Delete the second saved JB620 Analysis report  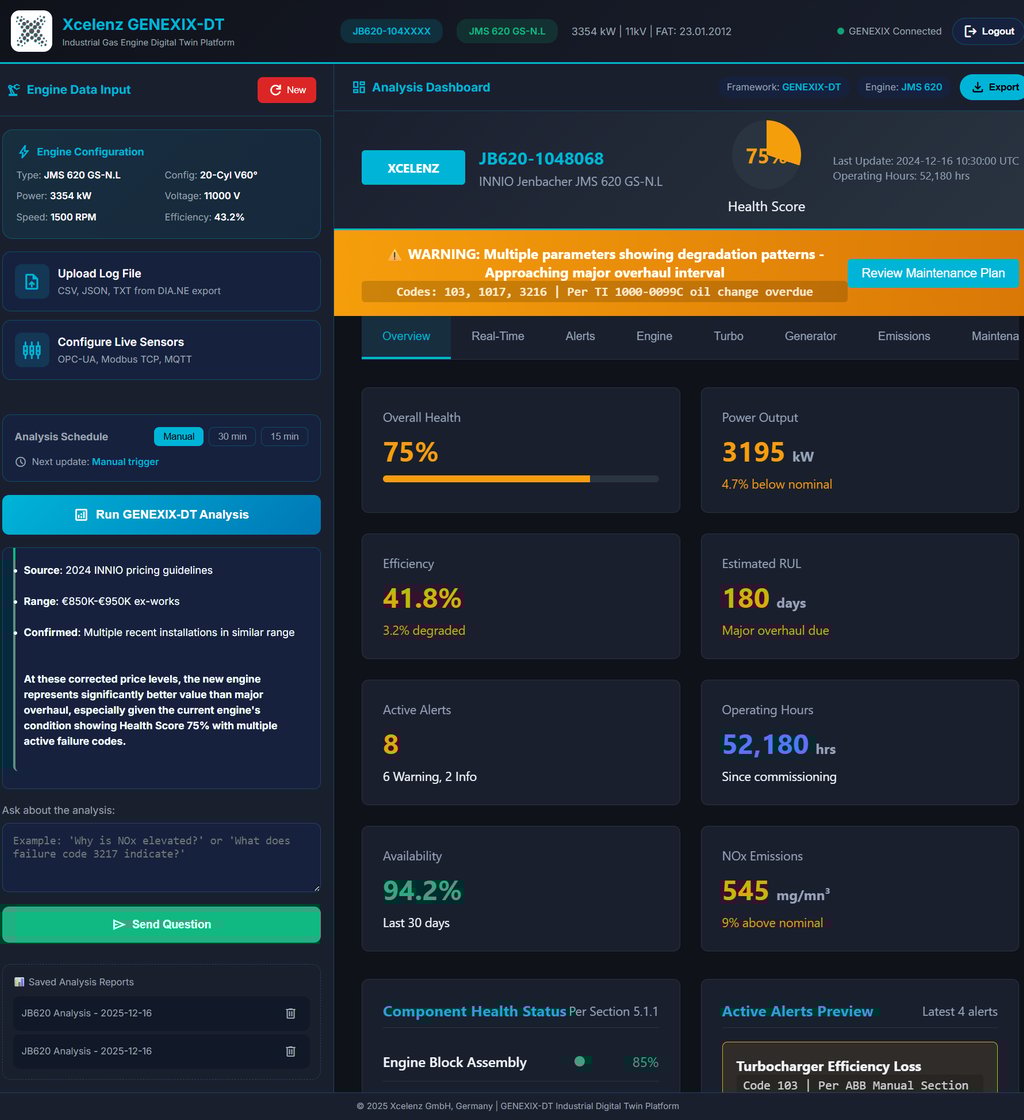[291, 1051]
